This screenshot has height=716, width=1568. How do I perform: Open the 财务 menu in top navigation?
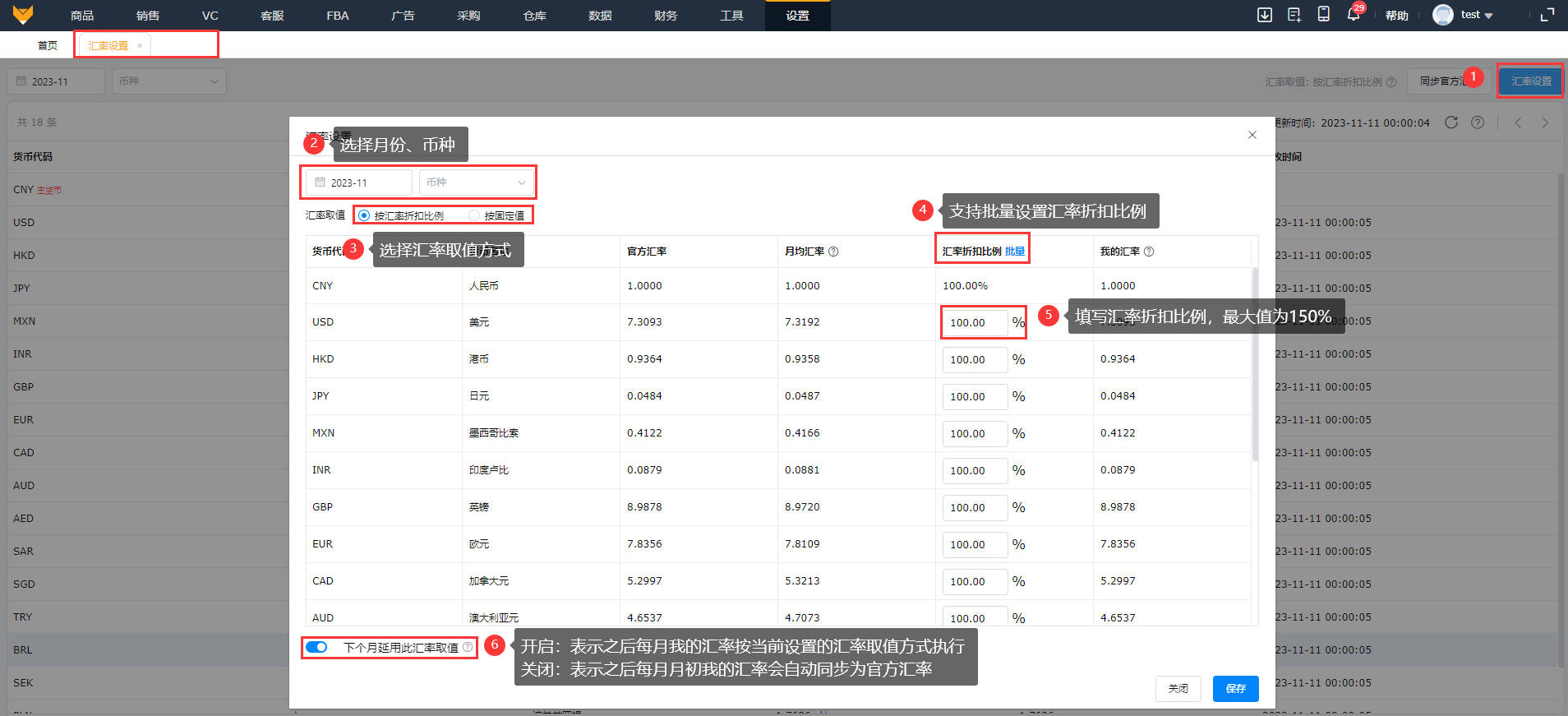[x=666, y=16]
